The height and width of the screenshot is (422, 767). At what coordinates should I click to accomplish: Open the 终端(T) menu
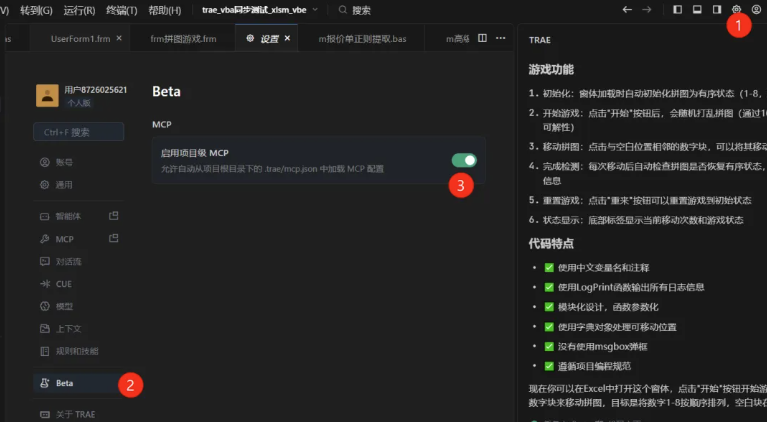pyautogui.click(x=122, y=10)
